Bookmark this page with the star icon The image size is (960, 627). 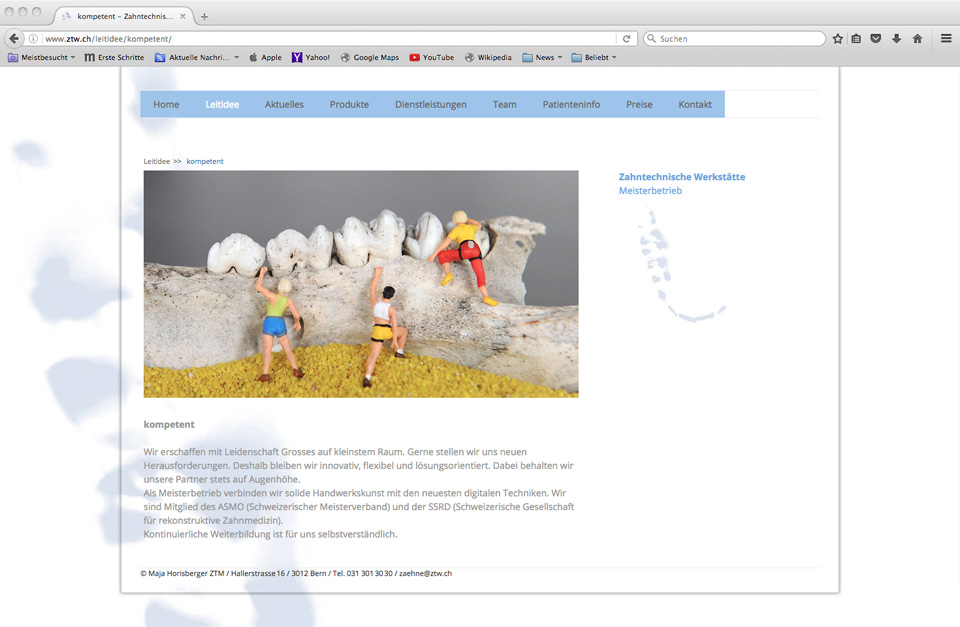point(838,39)
